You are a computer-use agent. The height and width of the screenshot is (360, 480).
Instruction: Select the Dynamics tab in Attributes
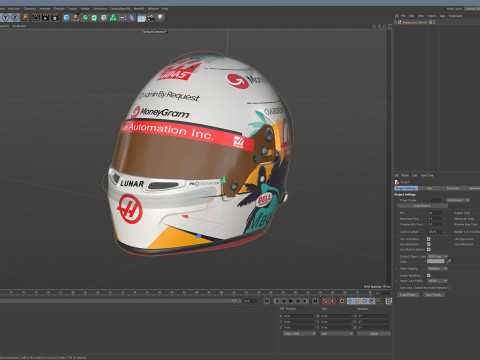(x=453, y=188)
